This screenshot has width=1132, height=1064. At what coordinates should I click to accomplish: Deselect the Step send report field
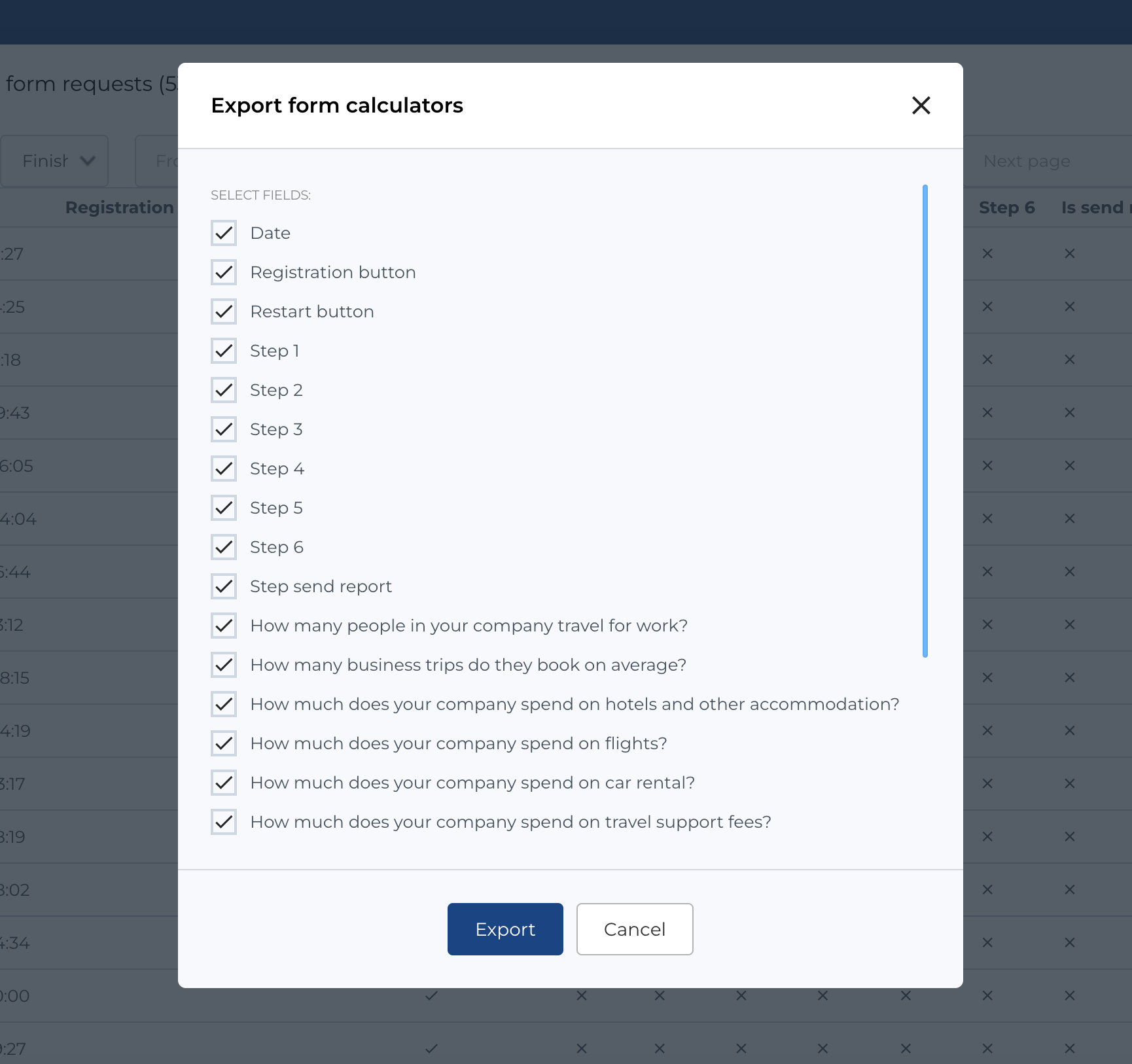tap(223, 586)
